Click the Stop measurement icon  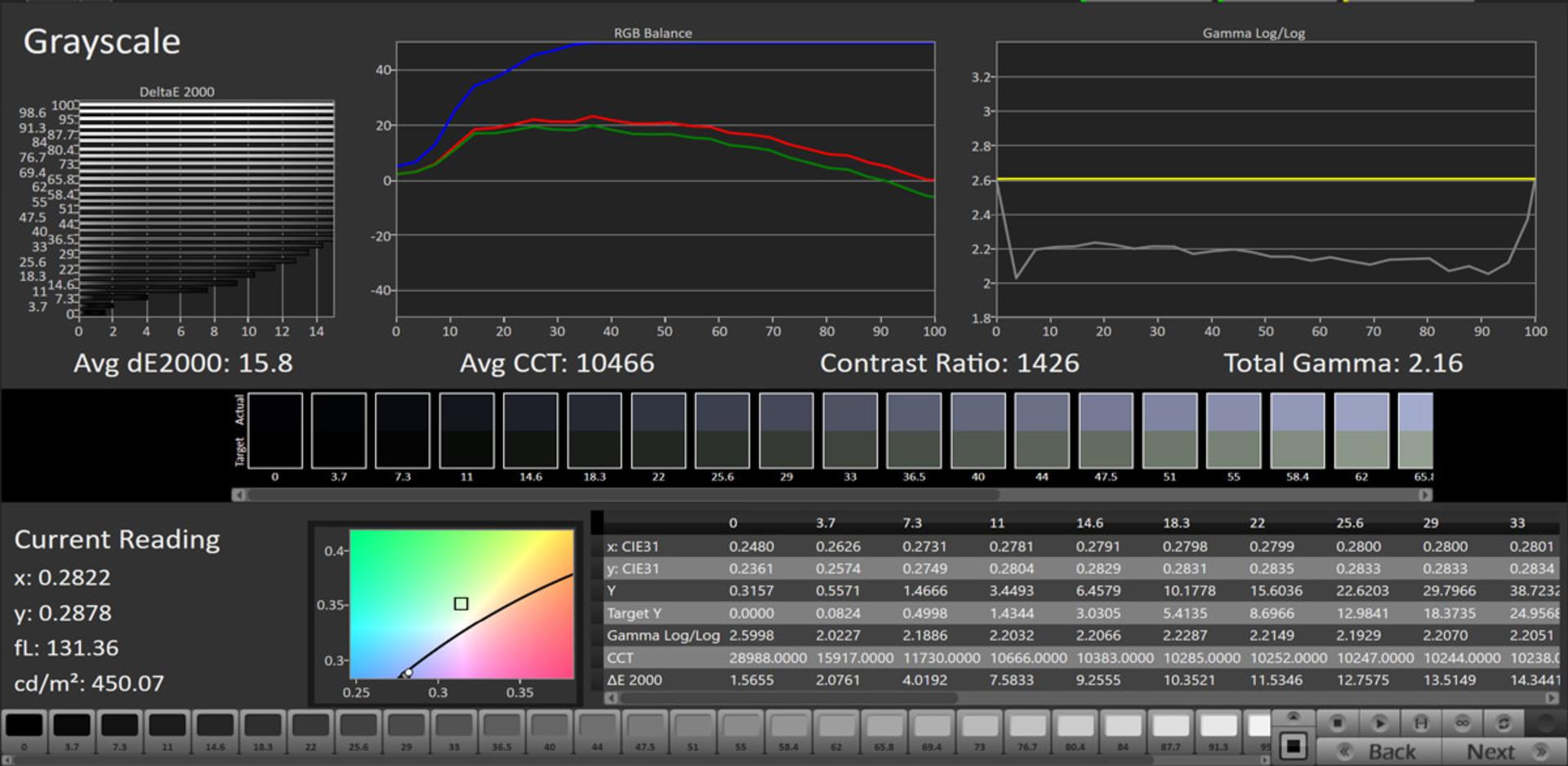tap(1337, 724)
